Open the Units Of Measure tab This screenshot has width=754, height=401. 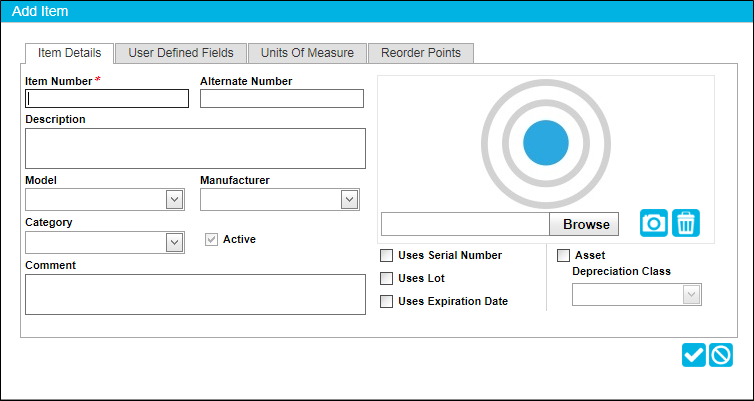307,53
